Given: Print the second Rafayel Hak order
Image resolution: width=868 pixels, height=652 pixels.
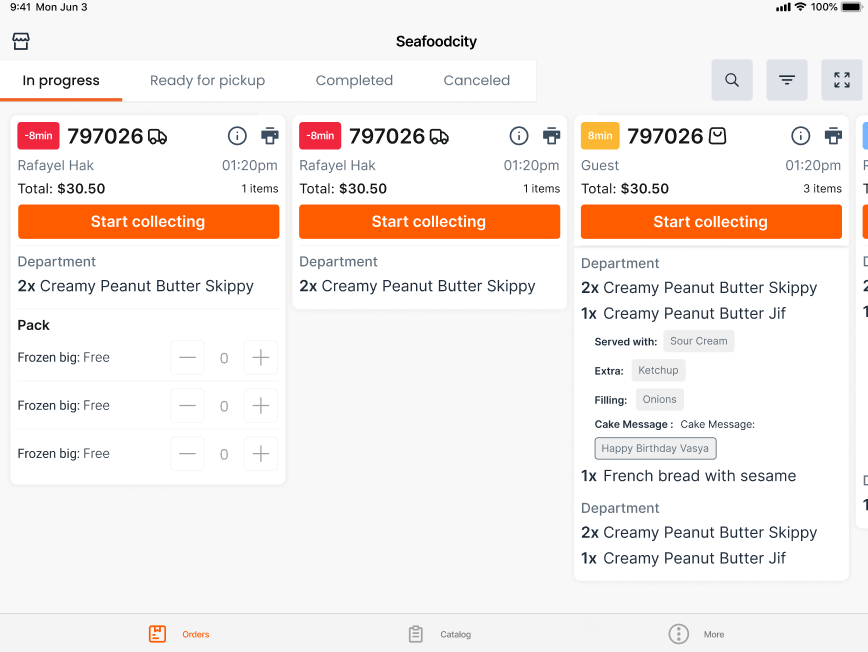Looking at the screenshot, I should pyautogui.click(x=551, y=136).
